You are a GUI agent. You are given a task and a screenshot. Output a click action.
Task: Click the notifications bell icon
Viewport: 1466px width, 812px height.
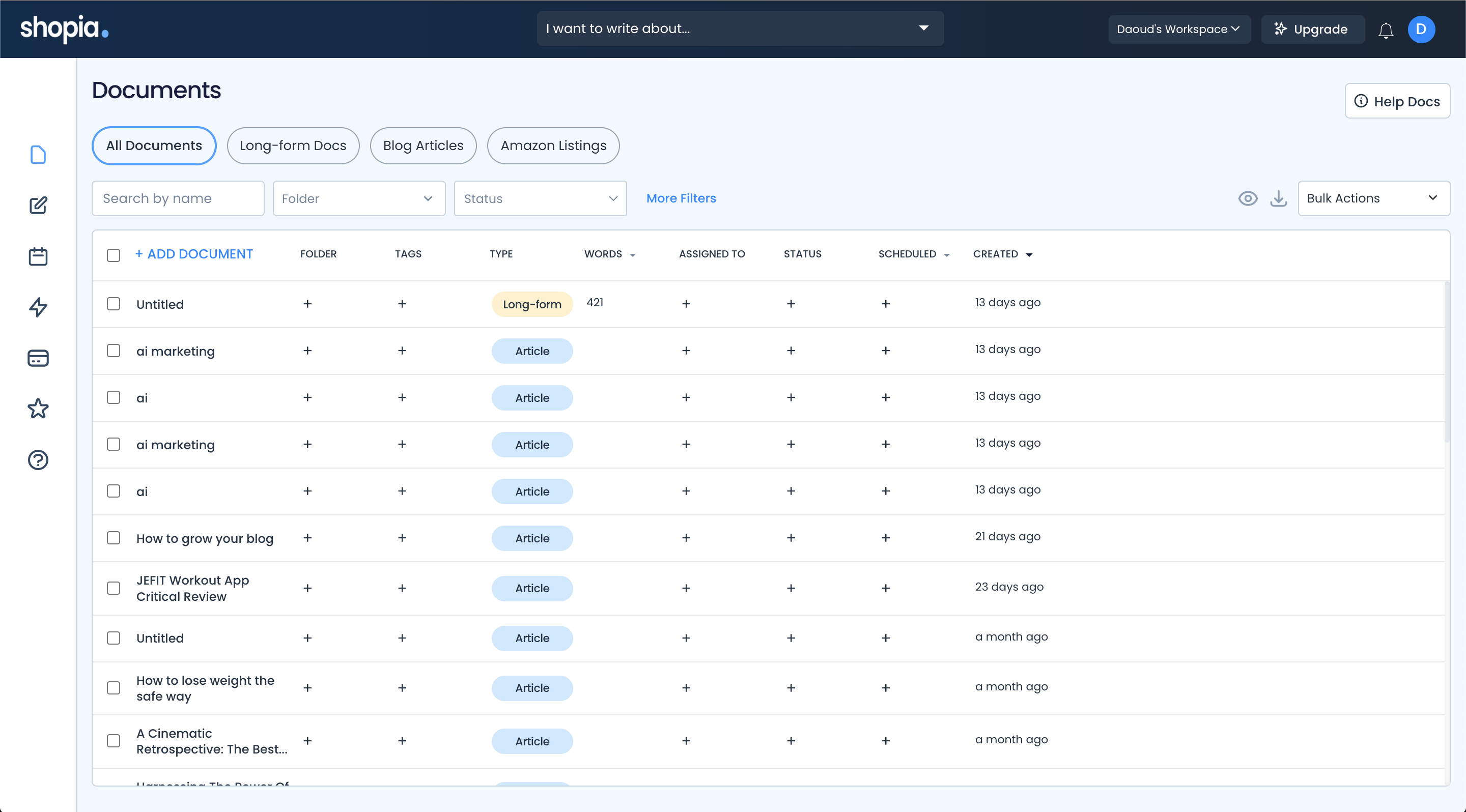coord(1386,30)
